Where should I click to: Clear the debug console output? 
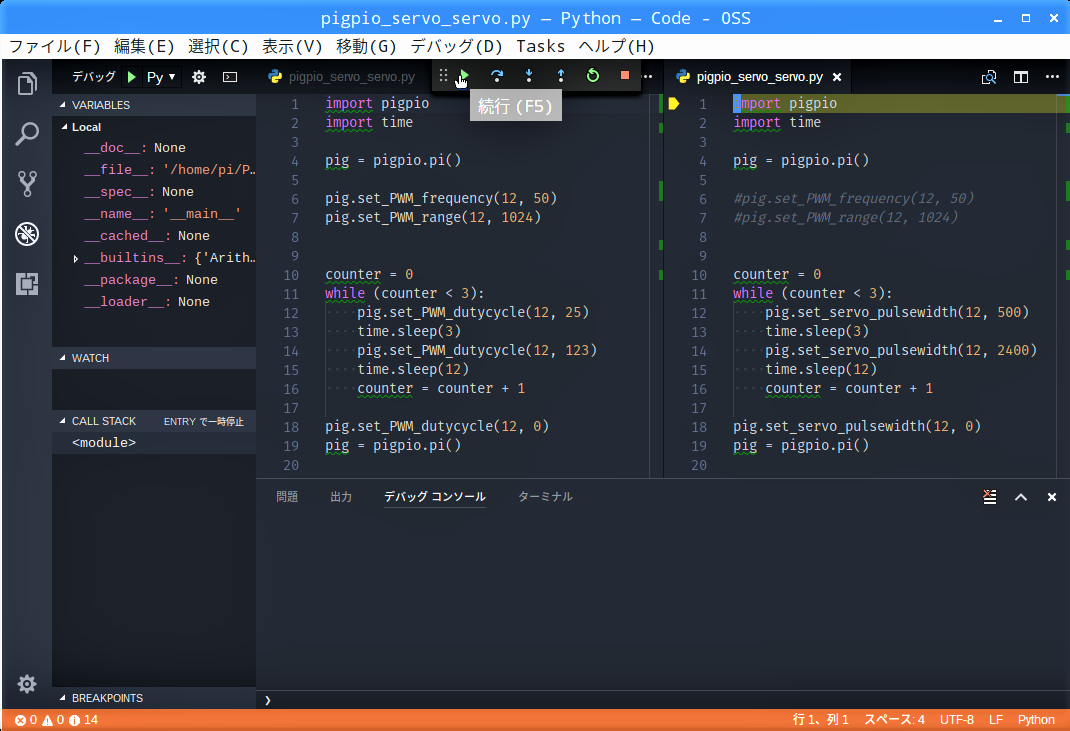pos(989,497)
